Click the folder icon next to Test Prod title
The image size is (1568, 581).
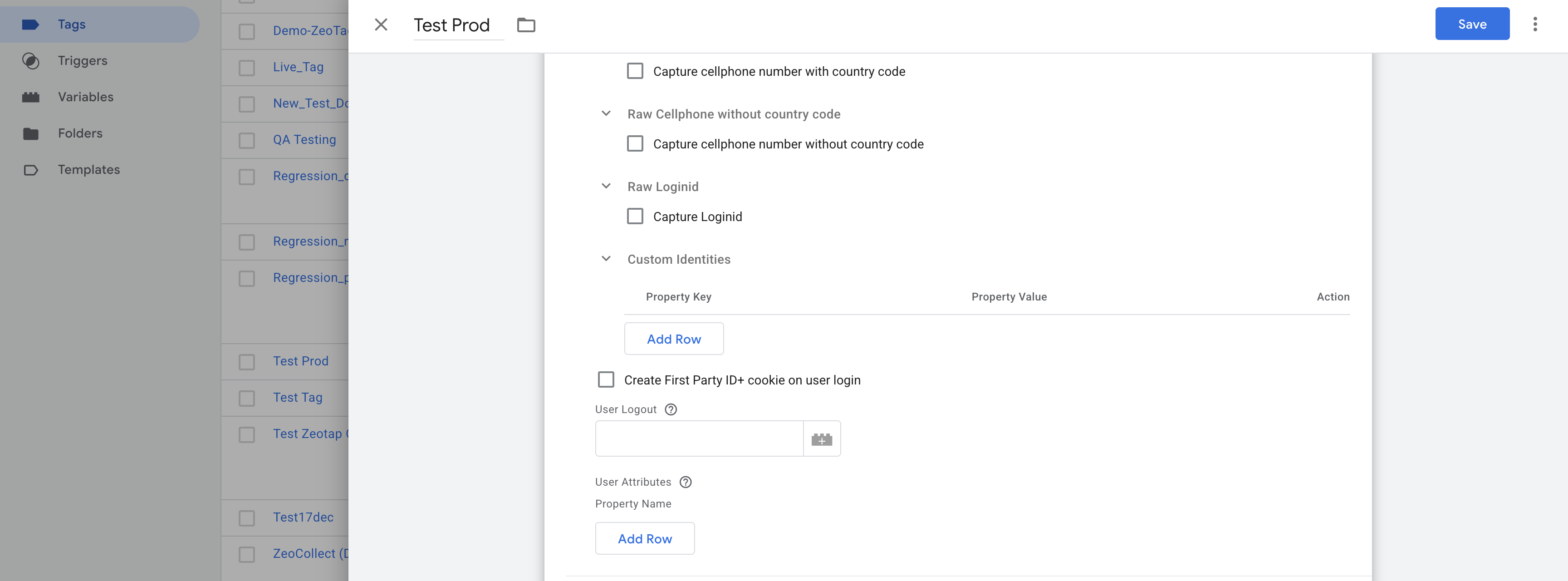point(526,25)
